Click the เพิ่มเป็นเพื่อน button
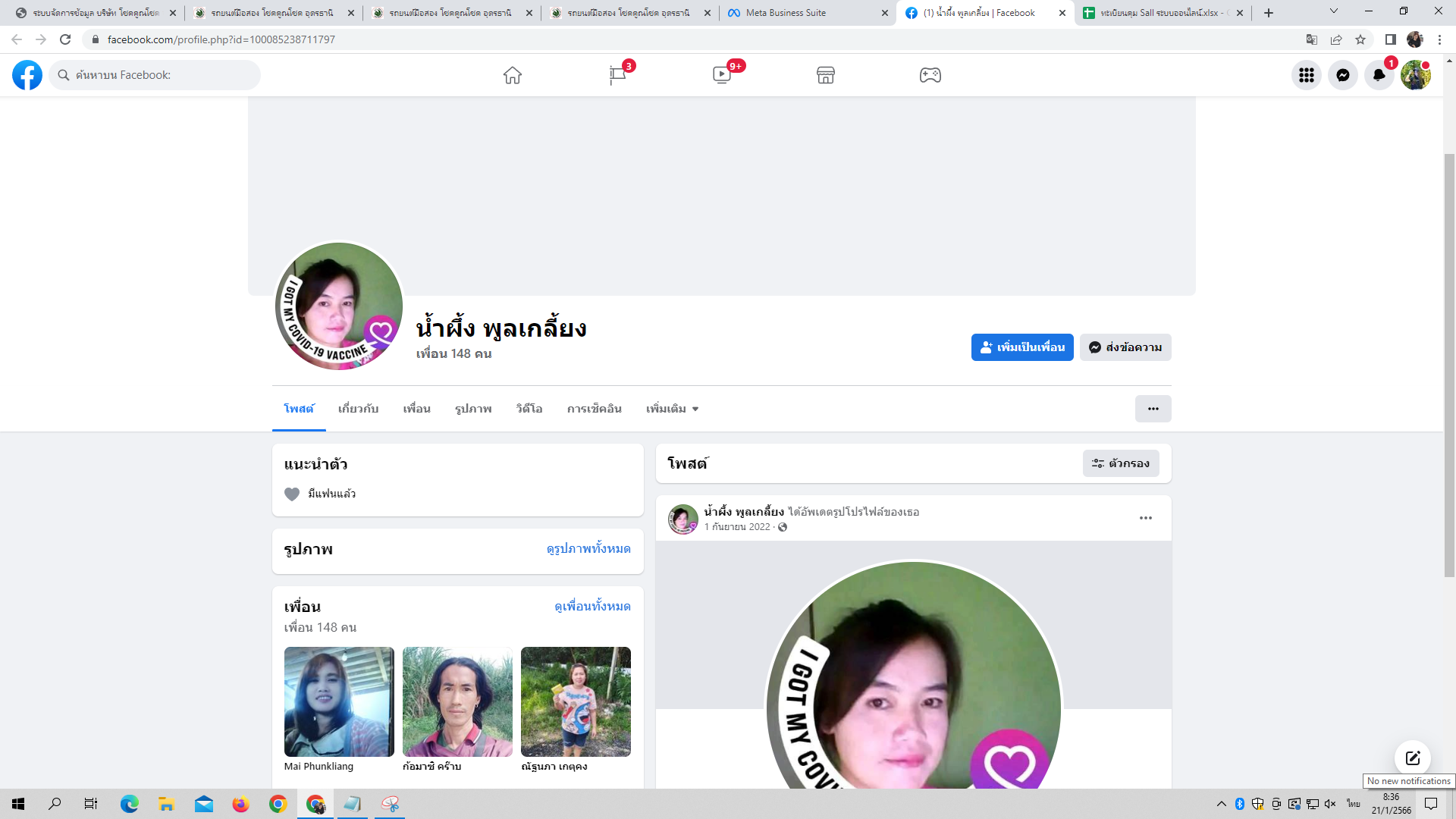Viewport: 1456px width, 819px height. tap(1022, 347)
